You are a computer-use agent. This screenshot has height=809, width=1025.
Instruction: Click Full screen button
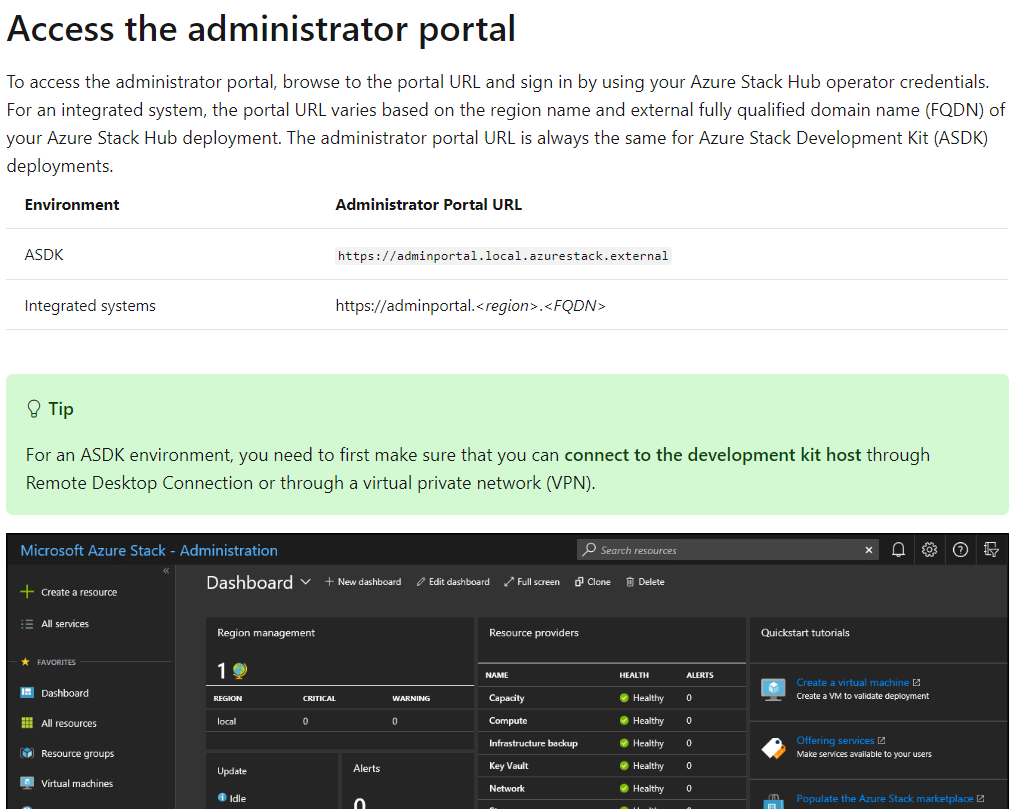[531, 582]
